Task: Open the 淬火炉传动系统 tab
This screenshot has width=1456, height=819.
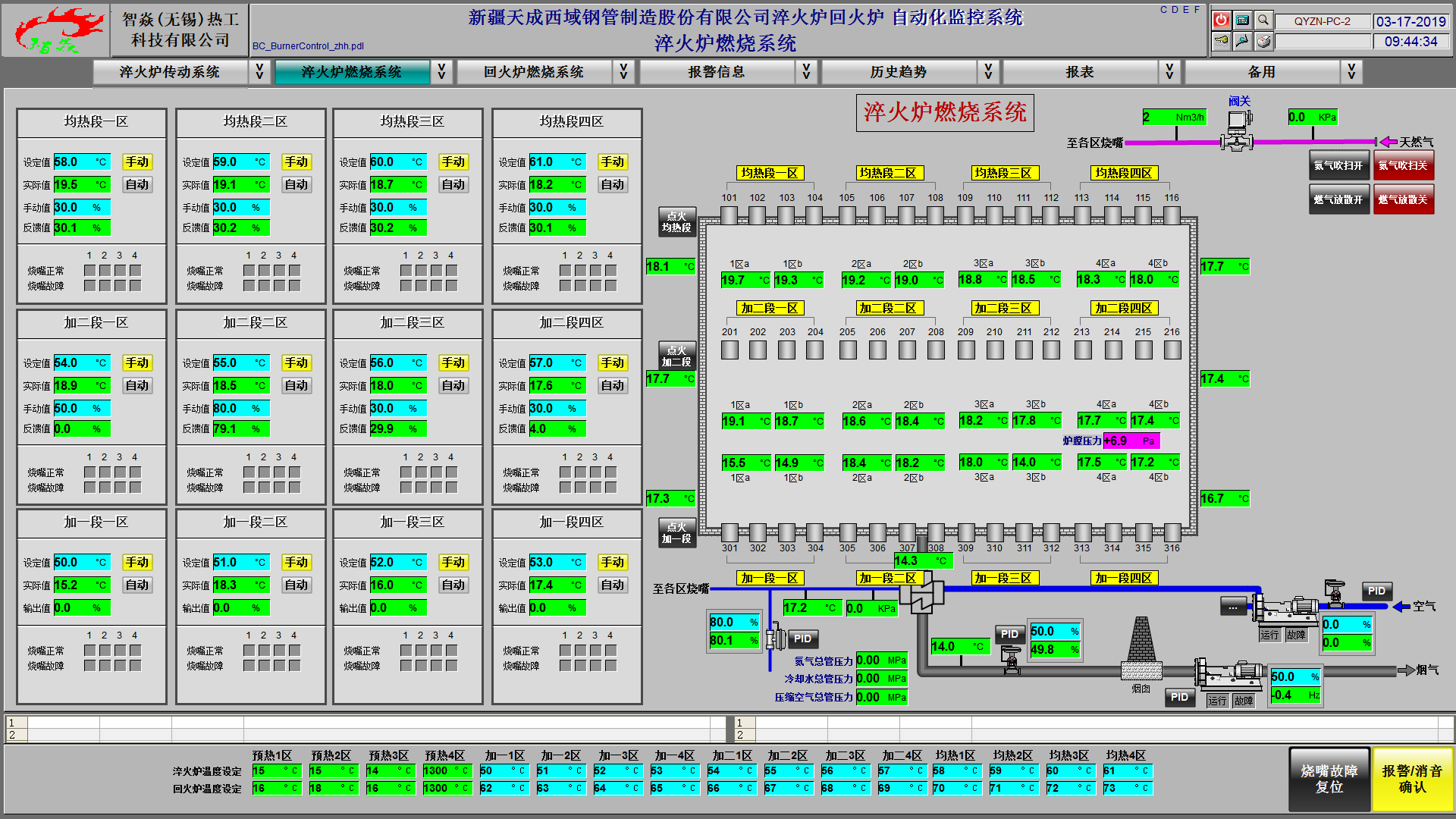Action: (170, 72)
